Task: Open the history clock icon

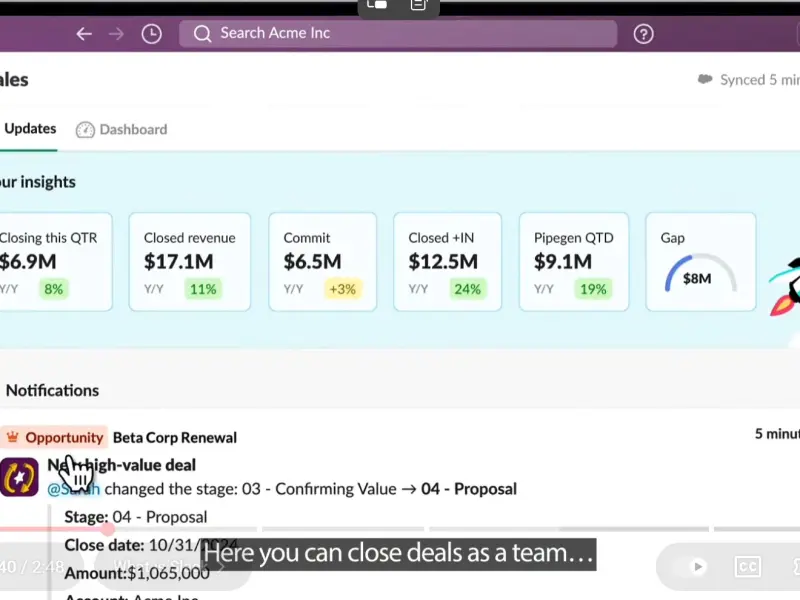Action: point(151,34)
